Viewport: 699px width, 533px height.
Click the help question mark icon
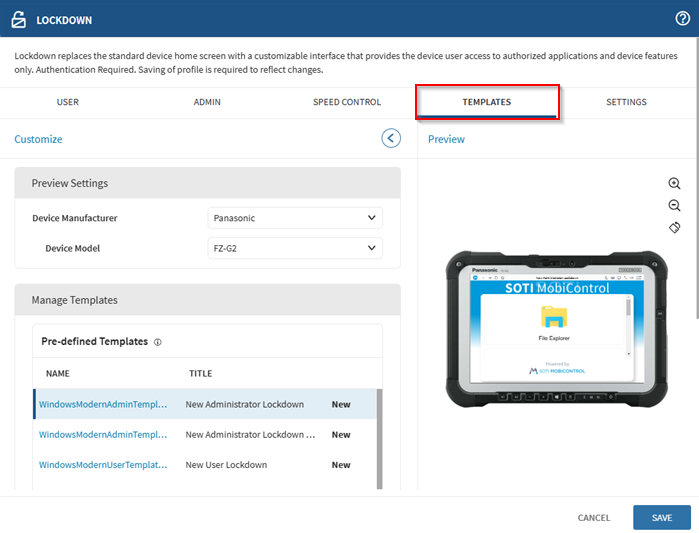click(683, 19)
